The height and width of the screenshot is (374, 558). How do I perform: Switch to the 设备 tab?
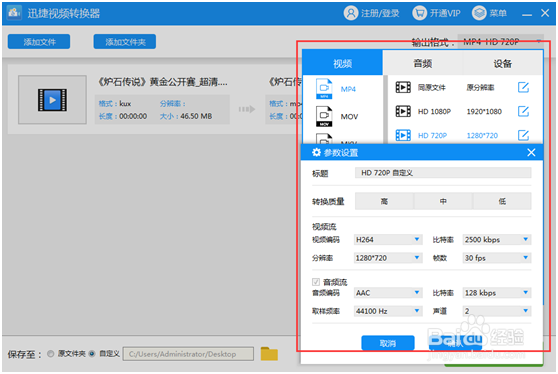(x=502, y=63)
